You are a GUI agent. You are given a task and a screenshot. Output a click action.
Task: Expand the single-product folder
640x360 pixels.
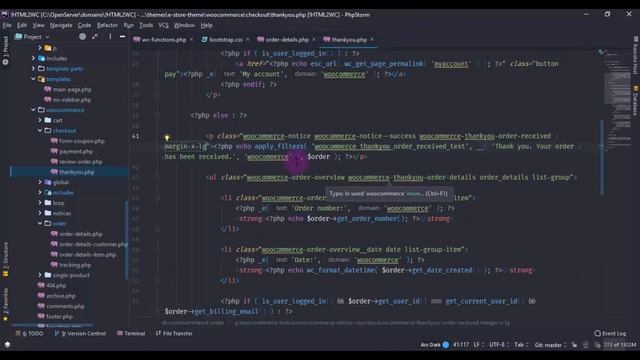coord(40,275)
